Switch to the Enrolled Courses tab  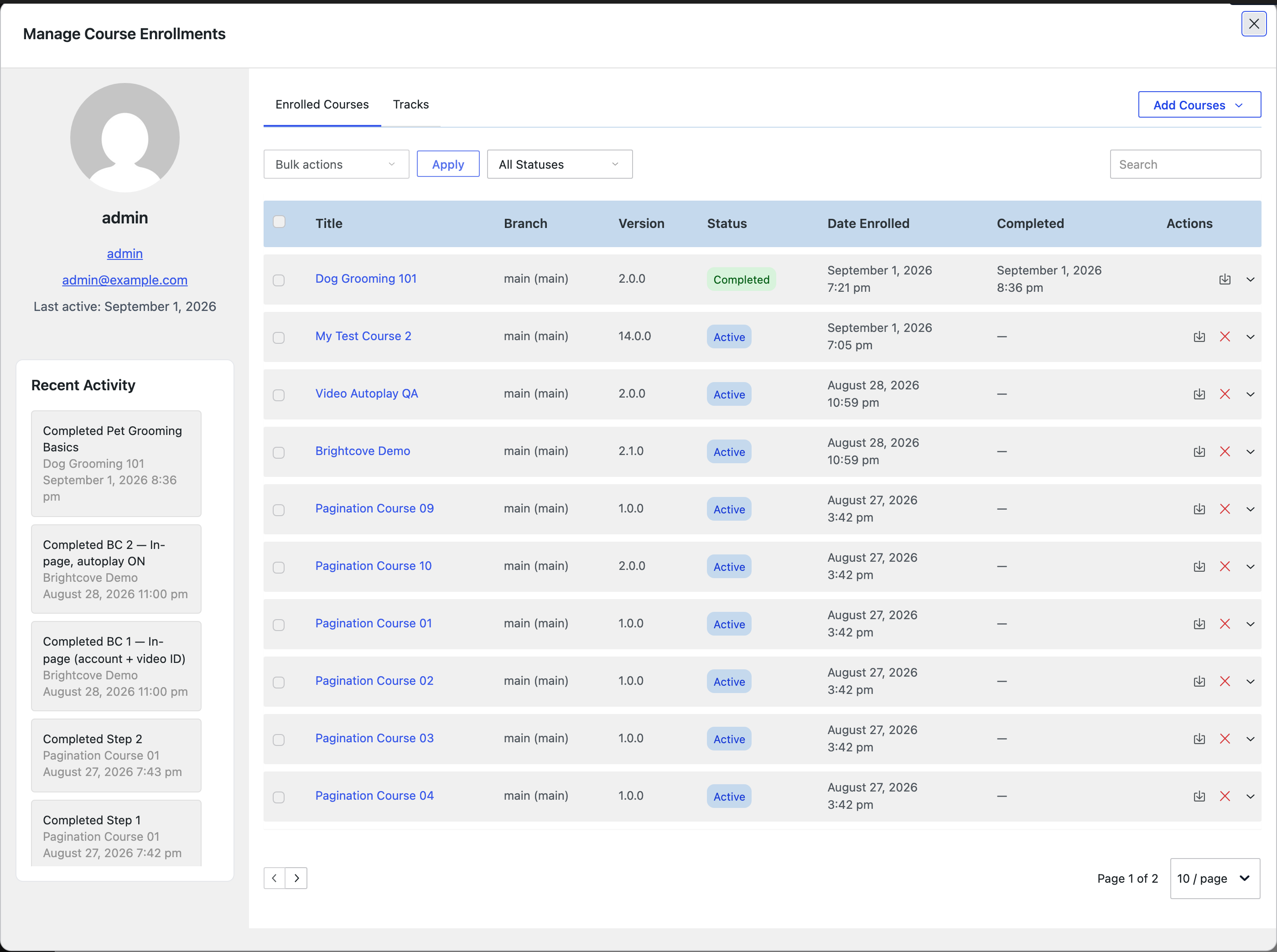point(322,105)
